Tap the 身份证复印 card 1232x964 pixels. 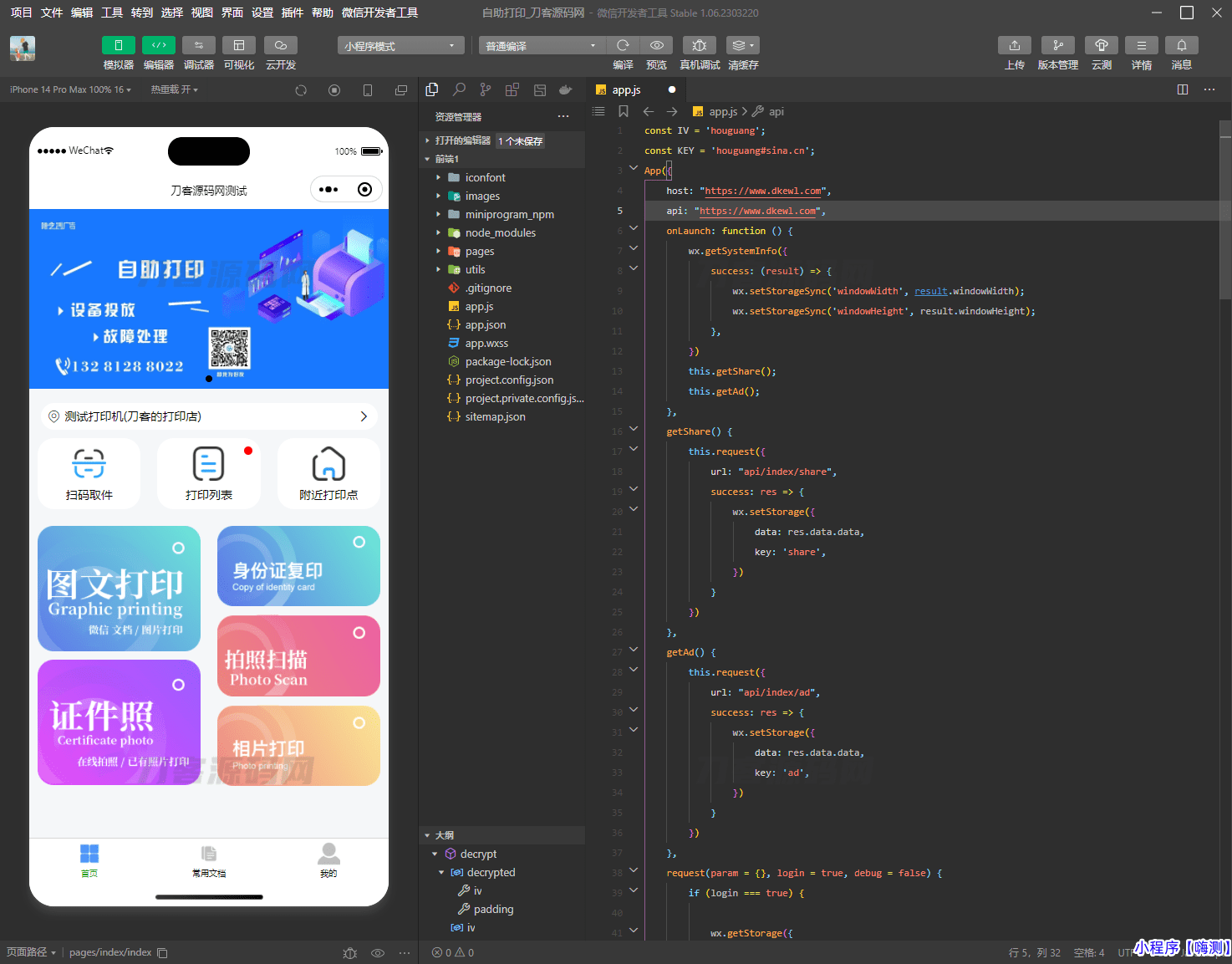click(298, 566)
